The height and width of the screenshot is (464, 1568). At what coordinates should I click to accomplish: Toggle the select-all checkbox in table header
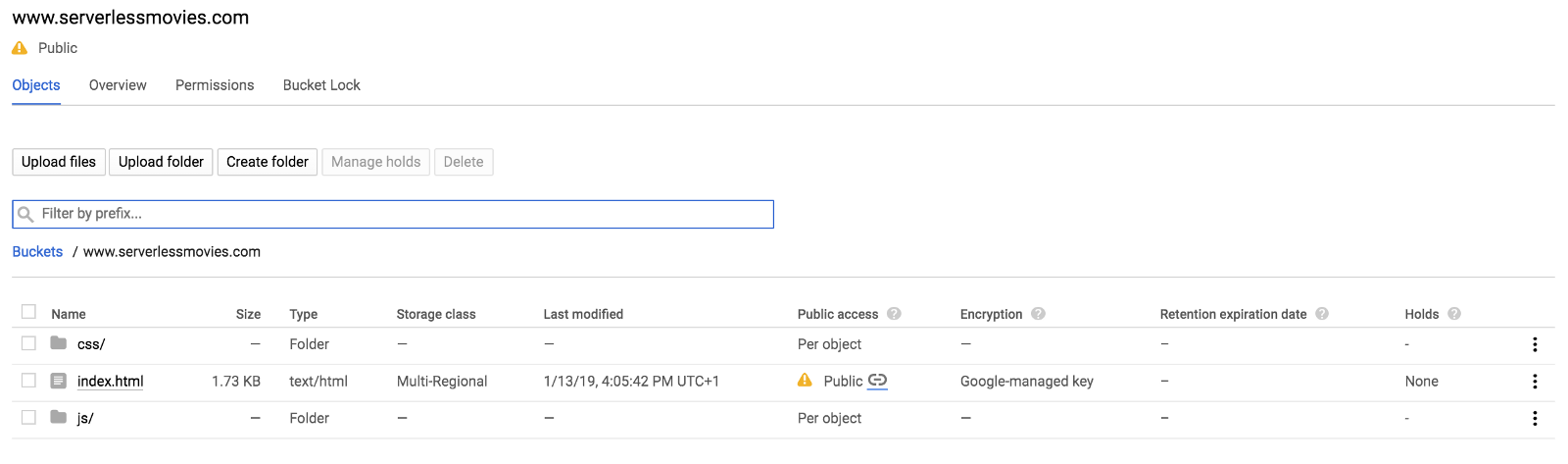click(28, 312)
